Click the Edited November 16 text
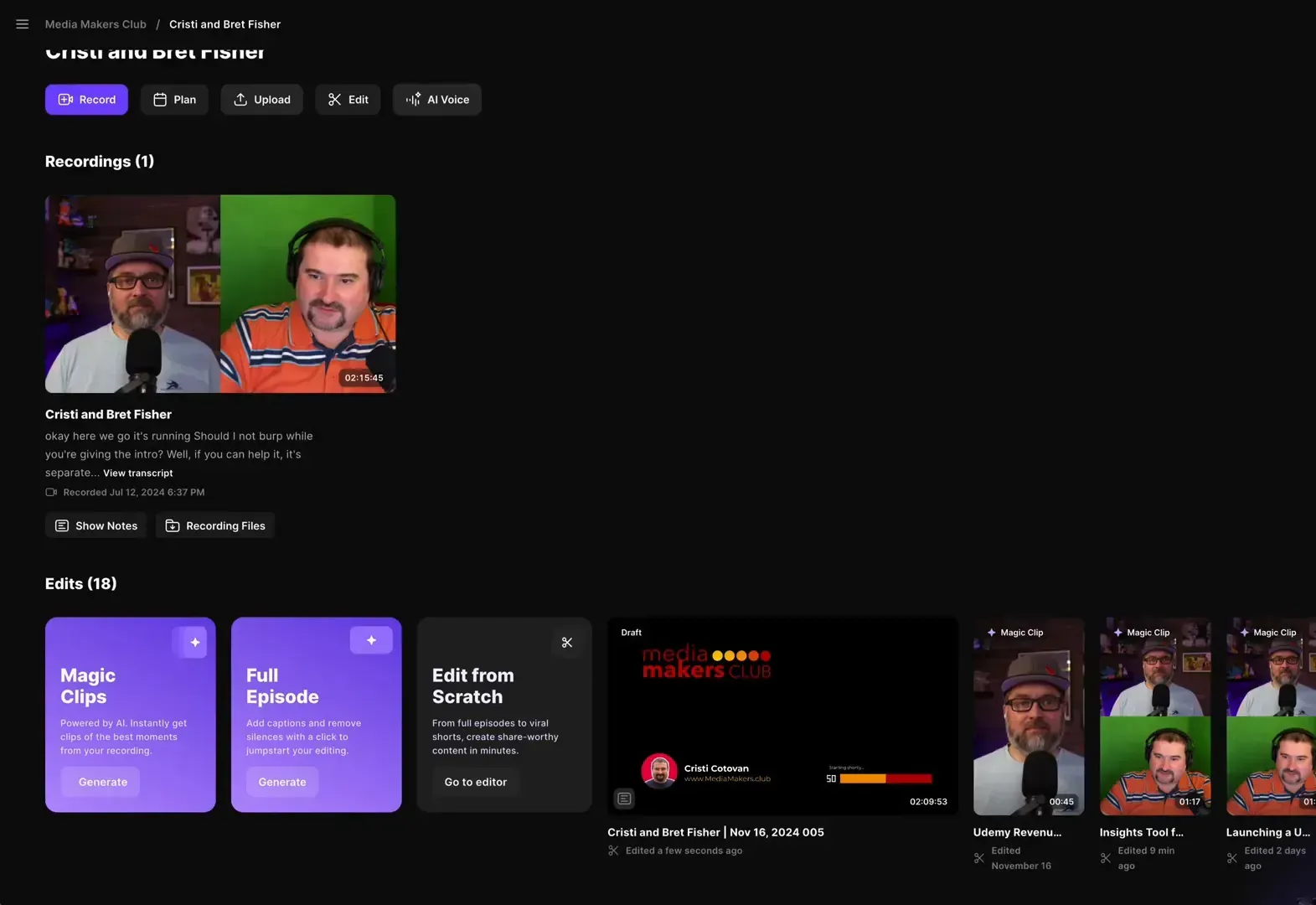Image resolution: width=1316 pixels, height=905 pixels. click(1021, 858)
